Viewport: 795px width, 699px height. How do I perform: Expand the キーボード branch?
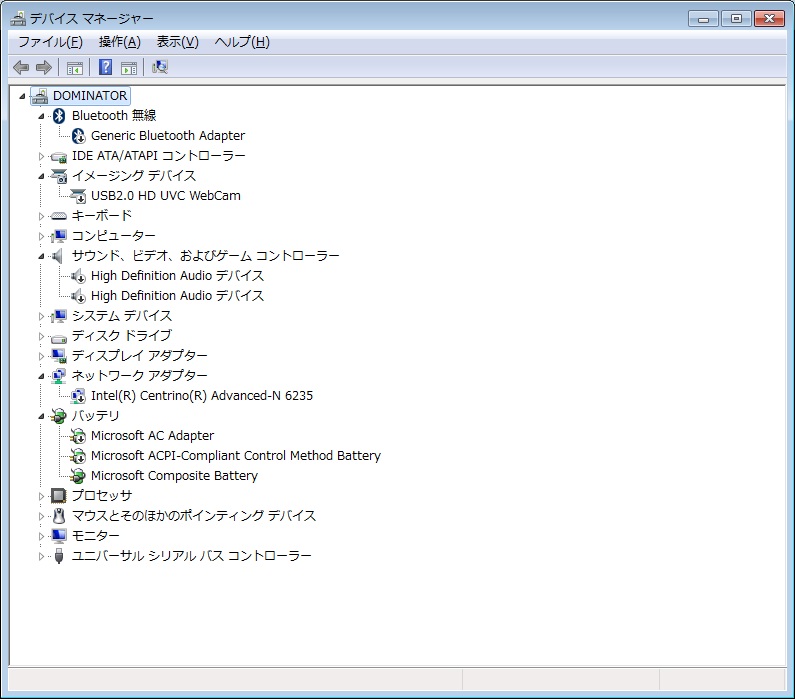[41, 216]
